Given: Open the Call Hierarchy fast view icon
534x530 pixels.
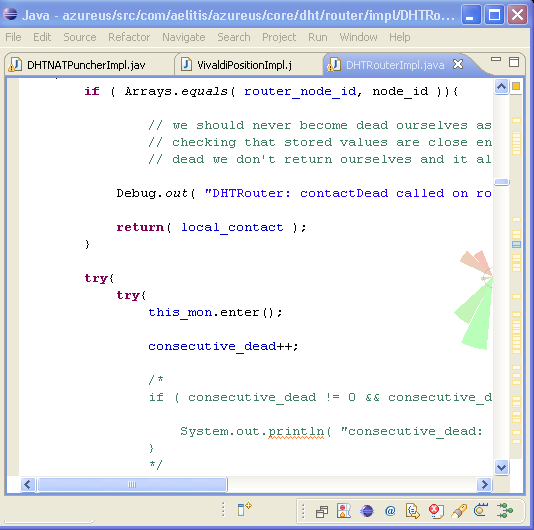Looking at the screenshot, I should [x=505, y=511].
